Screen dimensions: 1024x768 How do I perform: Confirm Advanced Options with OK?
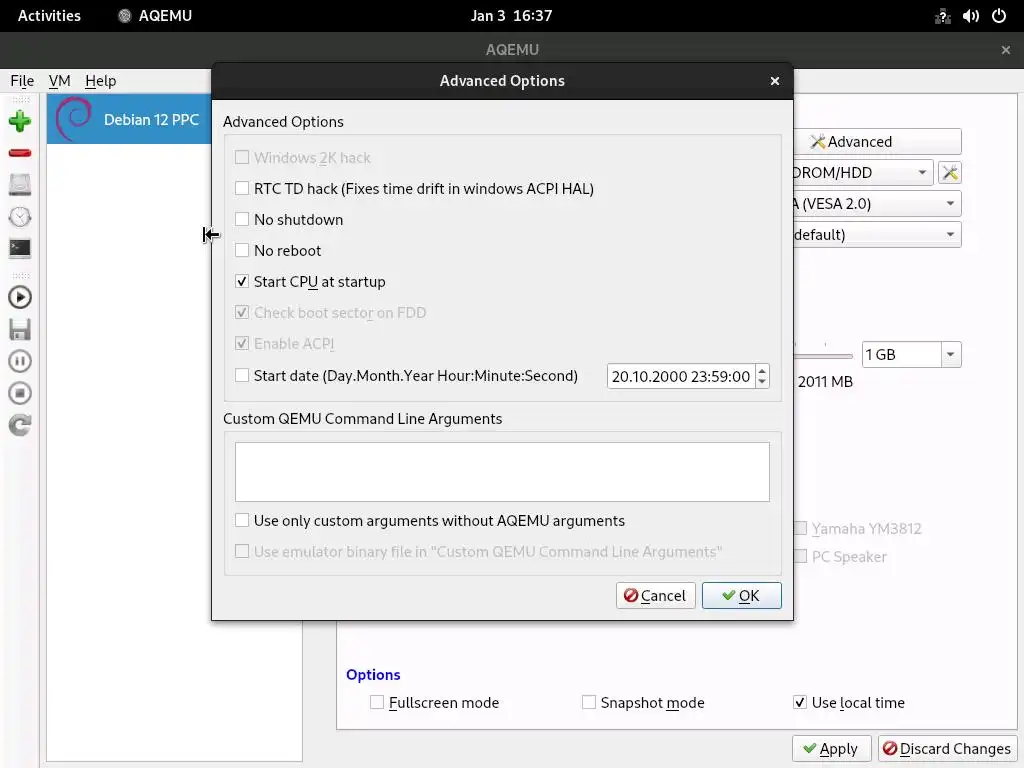(x=742, y=596)
